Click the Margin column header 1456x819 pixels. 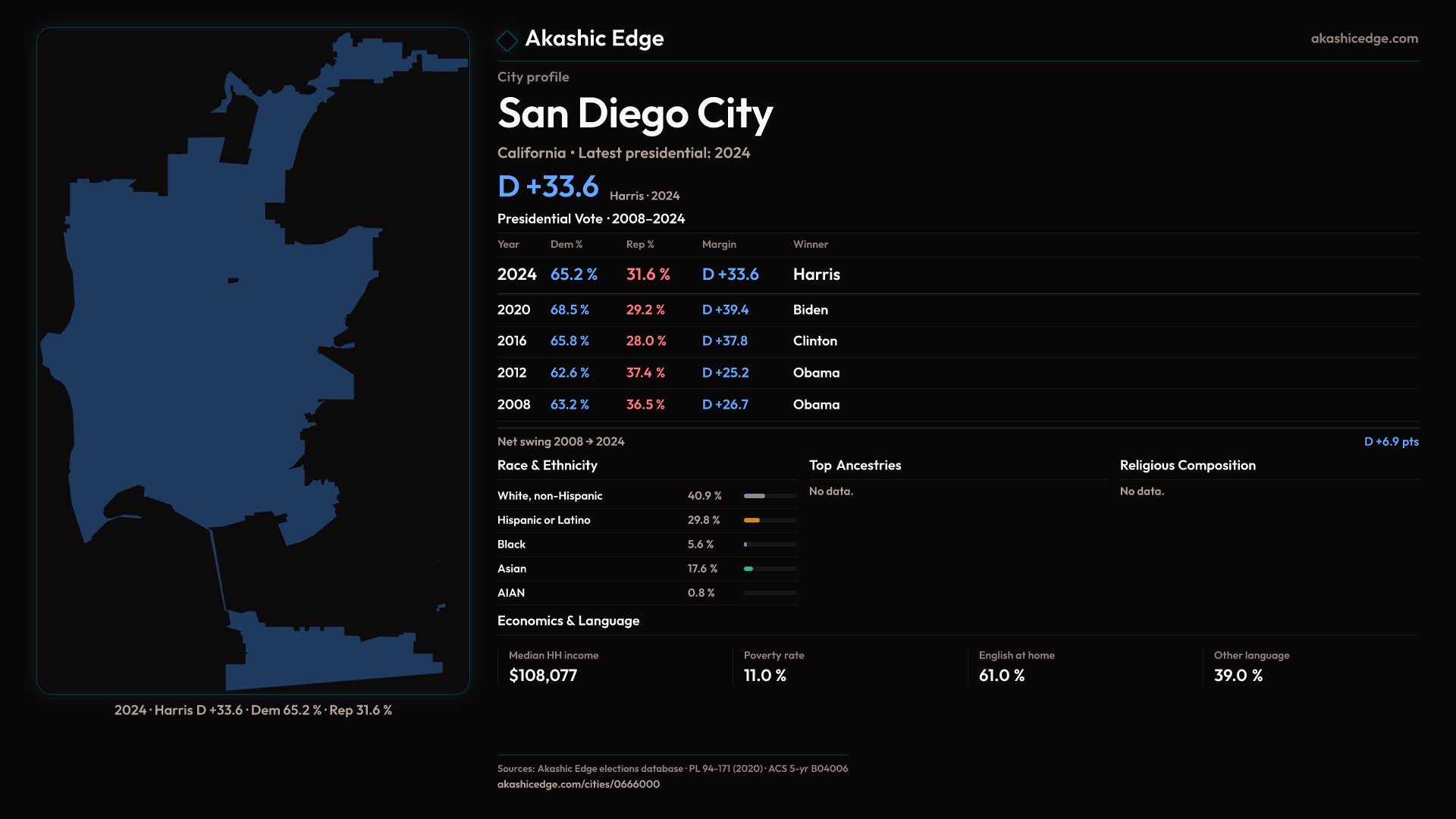(718, 244)
